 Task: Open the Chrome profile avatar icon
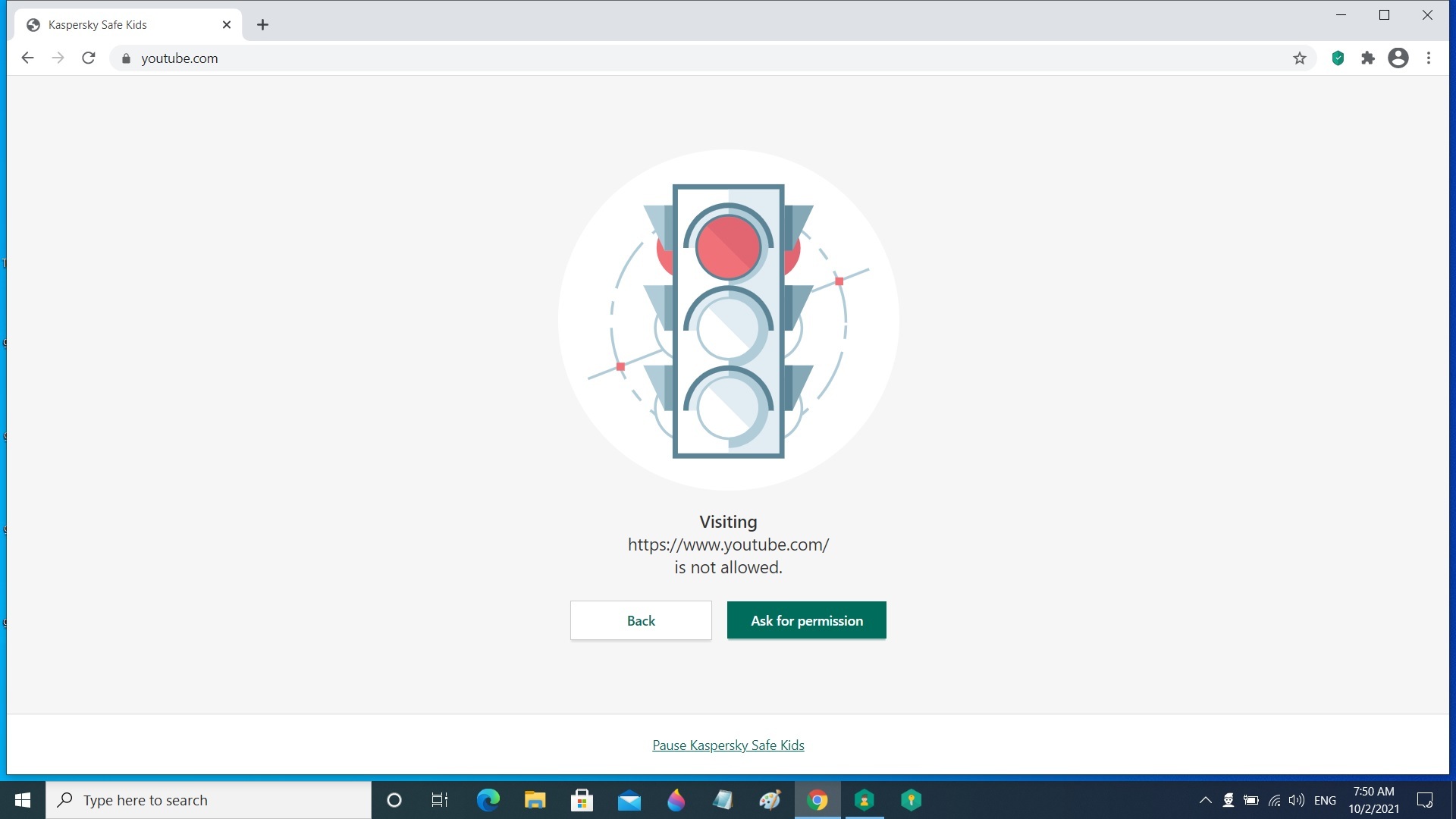(1398, 58)
